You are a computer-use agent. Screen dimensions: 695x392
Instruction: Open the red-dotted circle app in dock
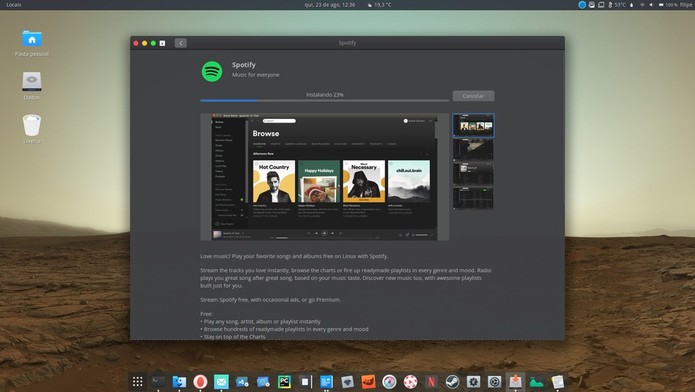pyautogui.click(x=410, y=381)
